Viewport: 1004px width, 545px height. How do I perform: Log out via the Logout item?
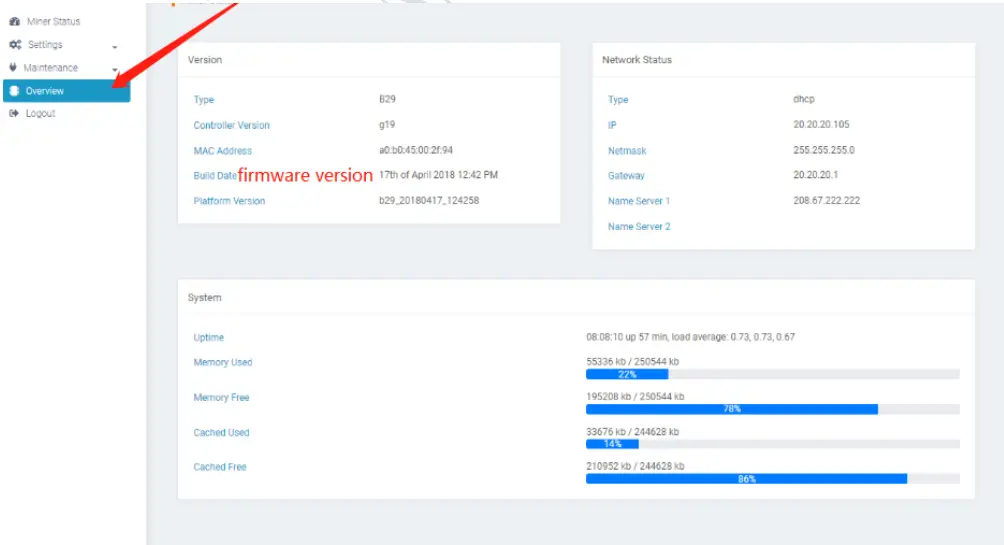tap(40, 113)
